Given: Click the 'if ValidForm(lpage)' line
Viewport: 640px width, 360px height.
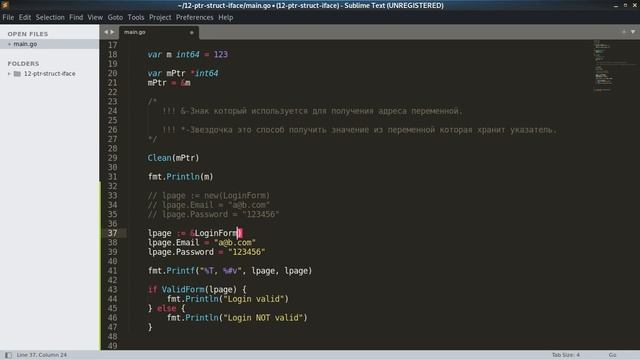Looking at the screenshot, I should point(197,289).
